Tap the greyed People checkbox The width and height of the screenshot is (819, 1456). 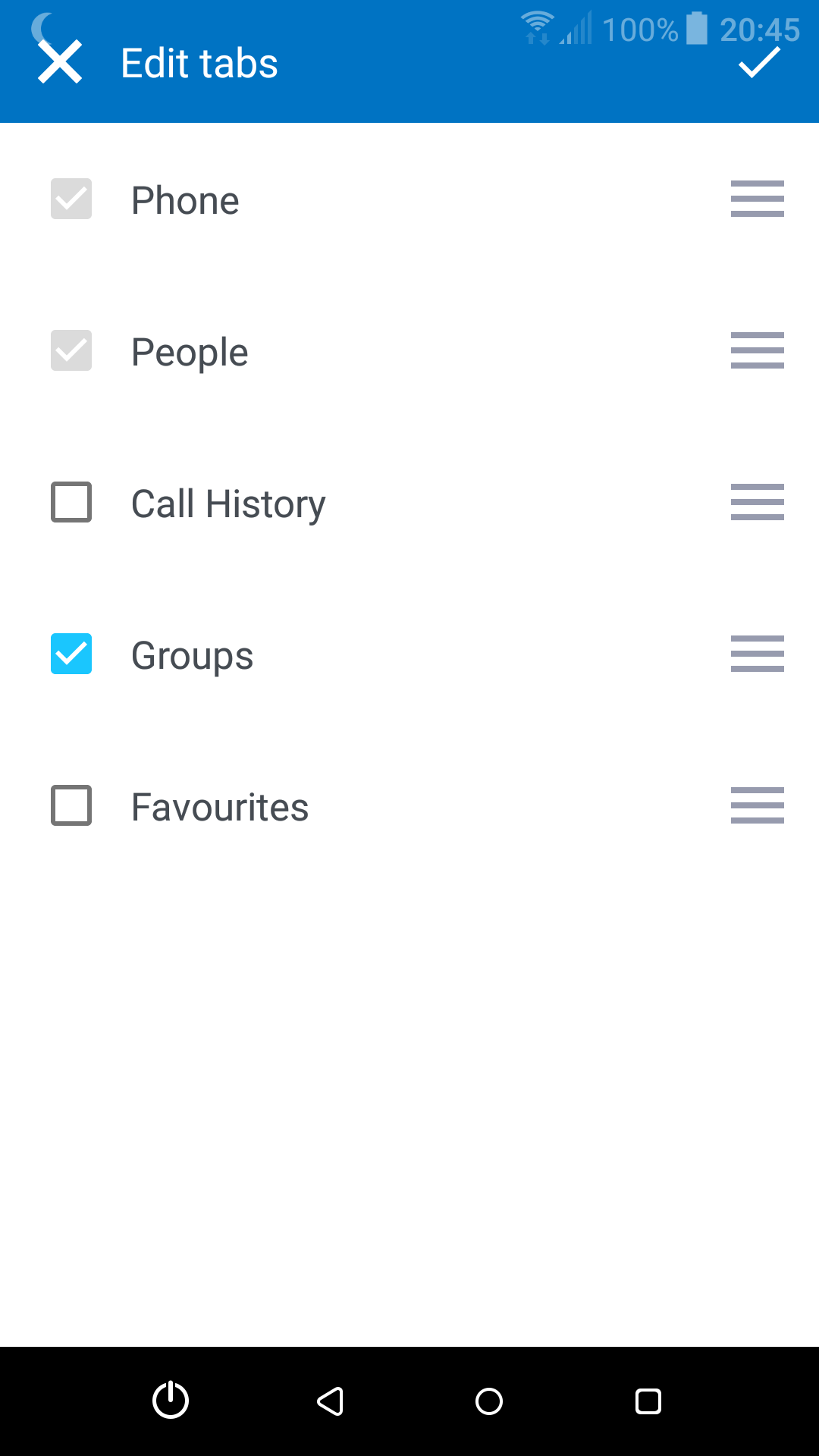(x=71, y=350)
